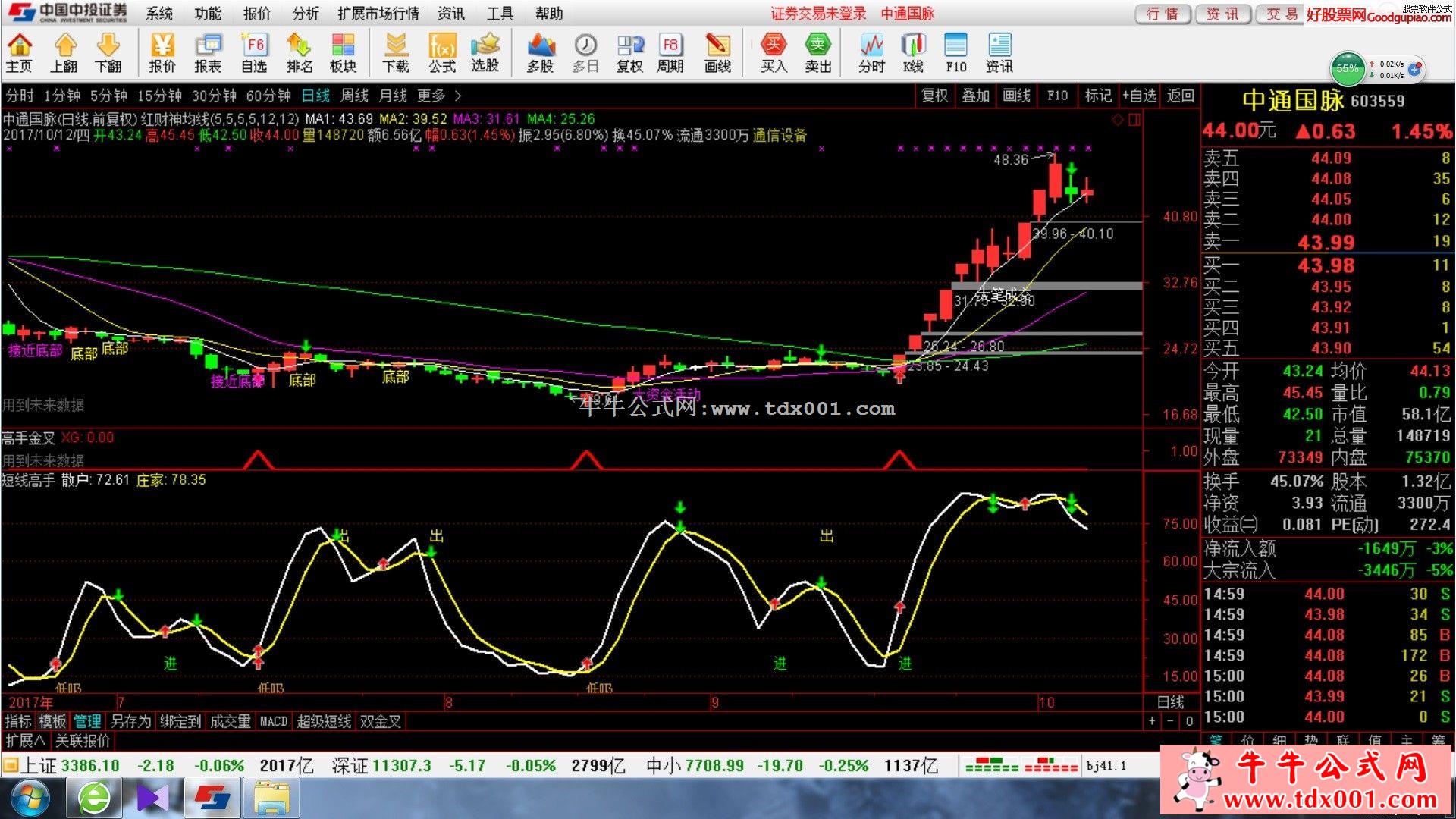1456x819 pixels.
Task: Click the 画线 button in chart header
Action: [x=1017, y=96]
